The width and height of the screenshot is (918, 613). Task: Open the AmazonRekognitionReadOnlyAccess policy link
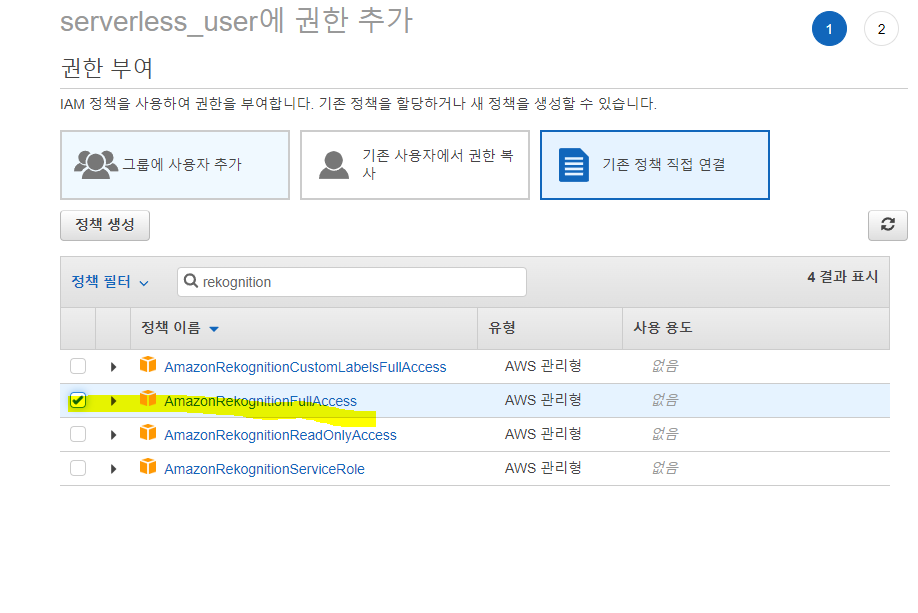pos(280,435)
